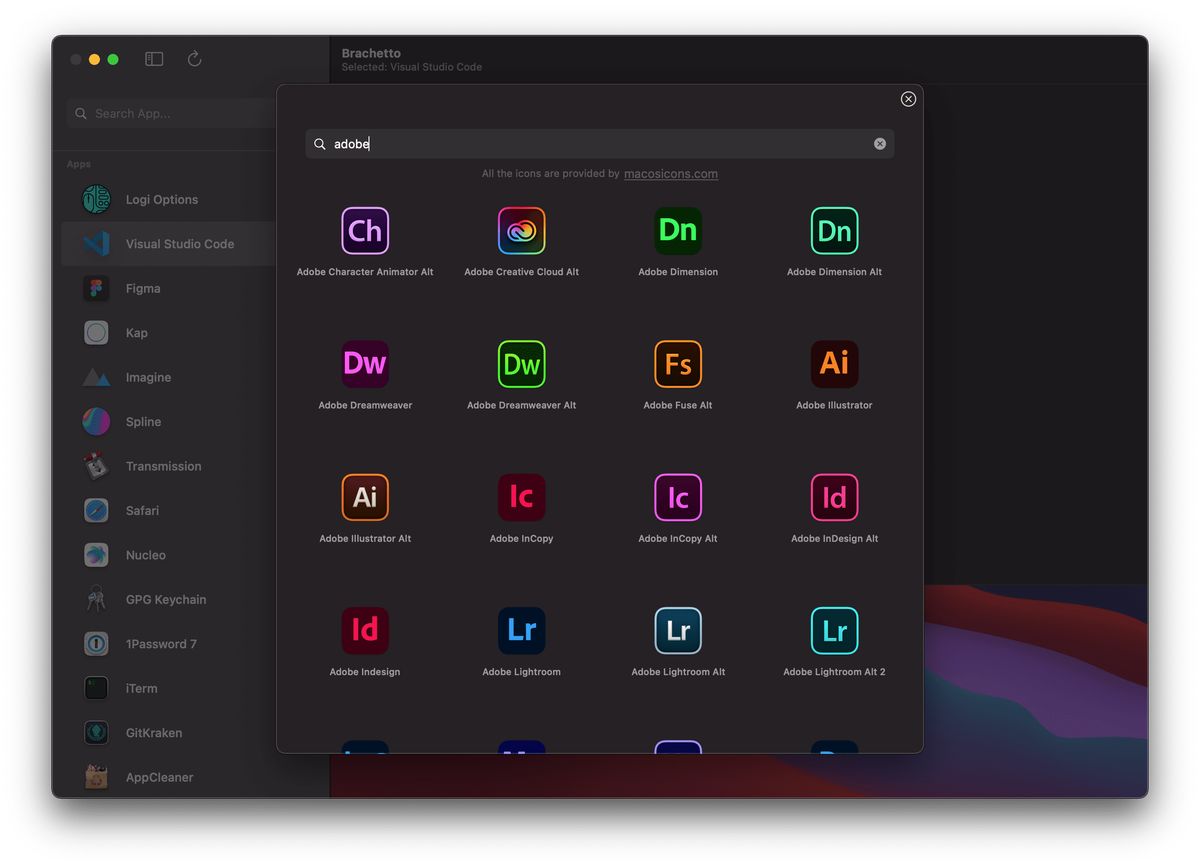Choose the pink Adobe Dreamweaver icon
The width and height of the screenshot is (1200, 867).
[x=365, y=364]
